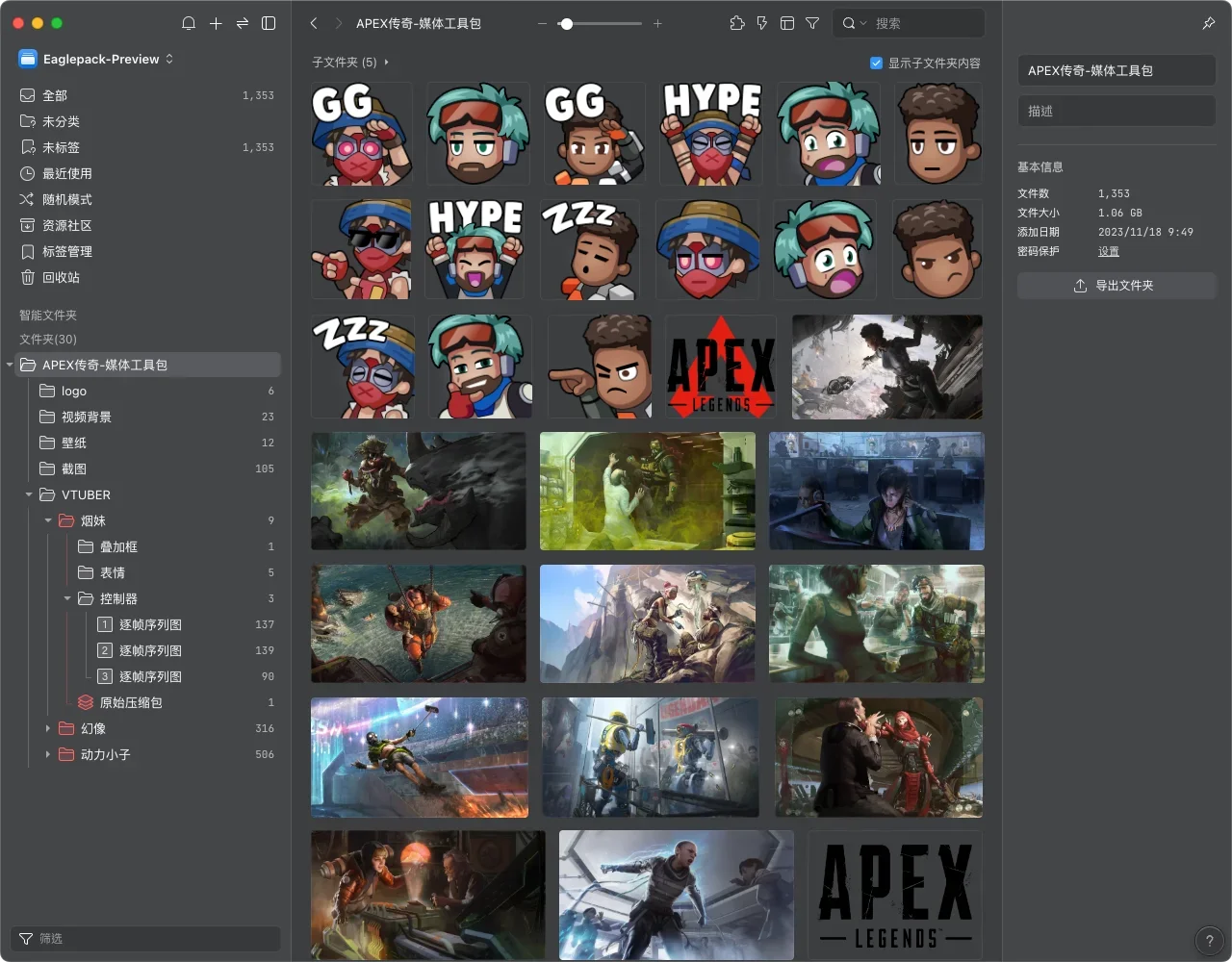The width and height of the screenshot is (1232, 962).
Task: Open 标签管理 in the sidebar
Action: [146, 251]
